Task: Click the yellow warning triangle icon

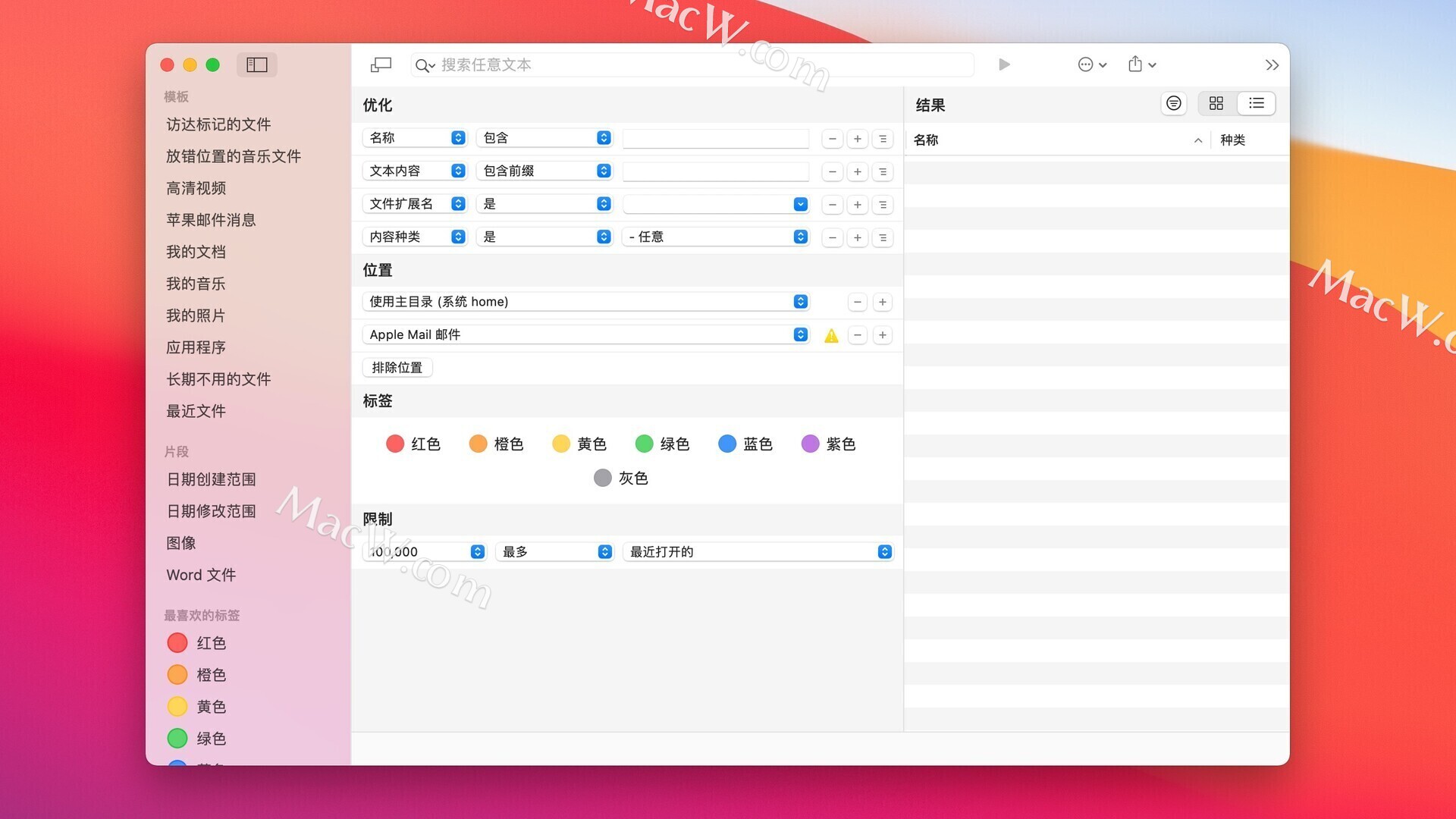Action: point(831,335)
